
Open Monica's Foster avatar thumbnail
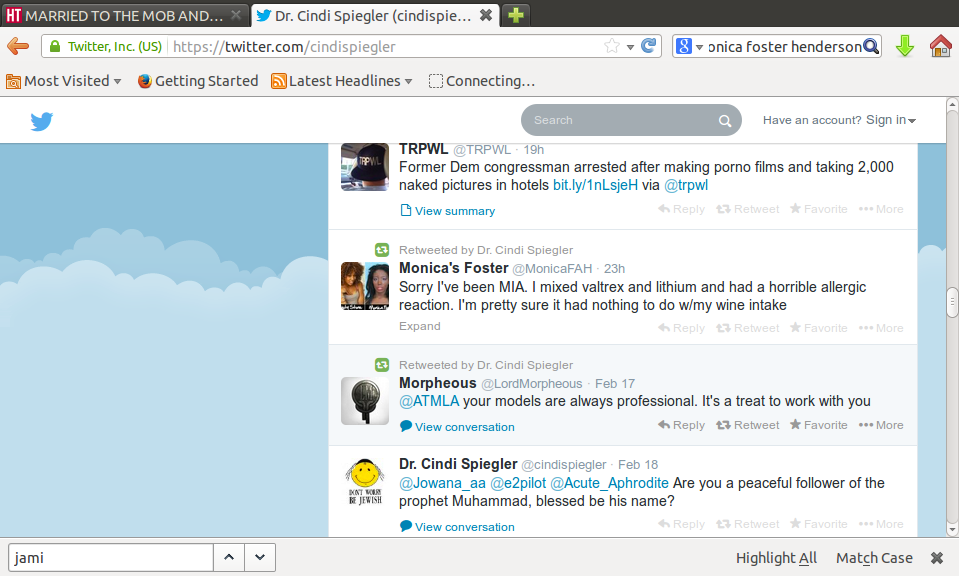[x=365, y=286]
